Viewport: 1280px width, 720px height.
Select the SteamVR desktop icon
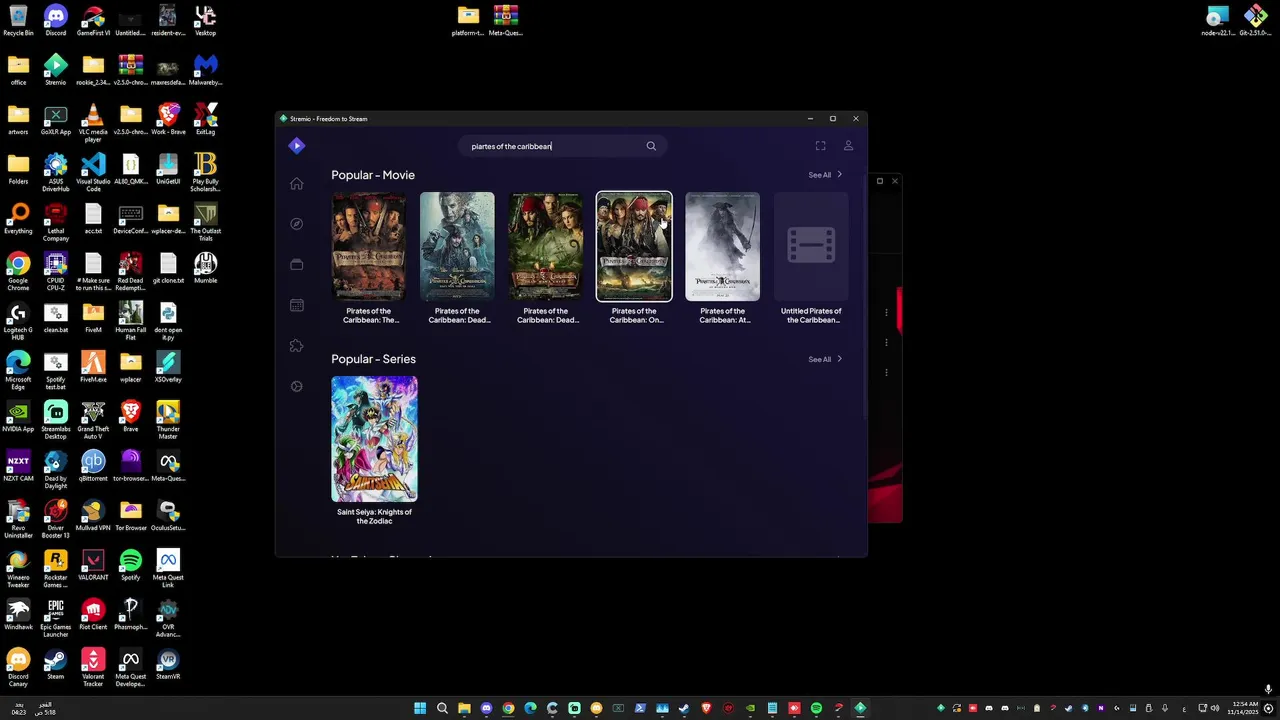tap(168, 664)
